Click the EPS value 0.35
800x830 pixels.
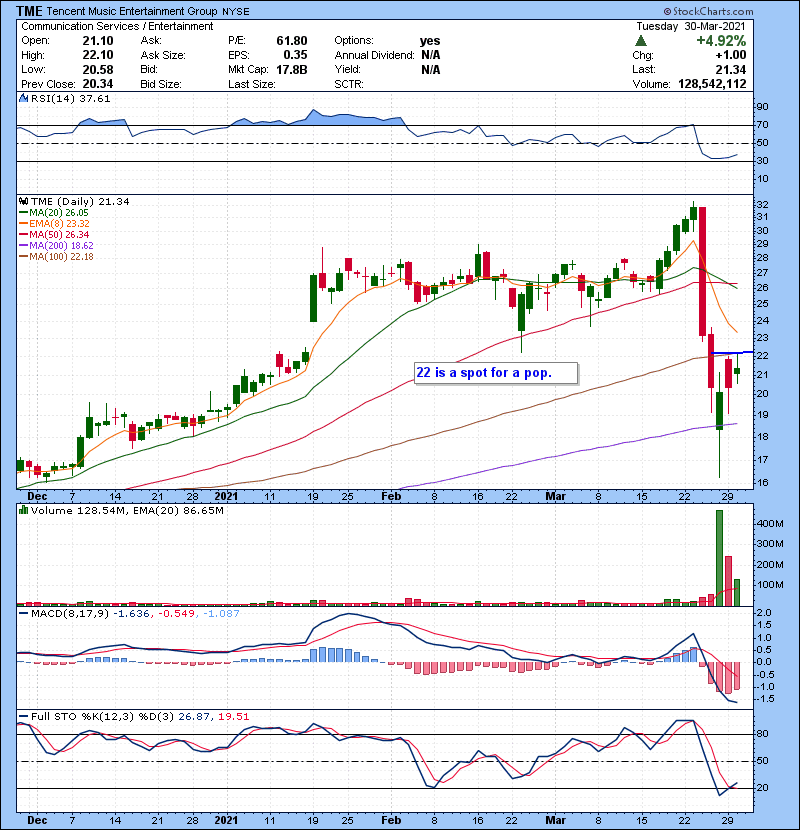click(x=295, y=55)
